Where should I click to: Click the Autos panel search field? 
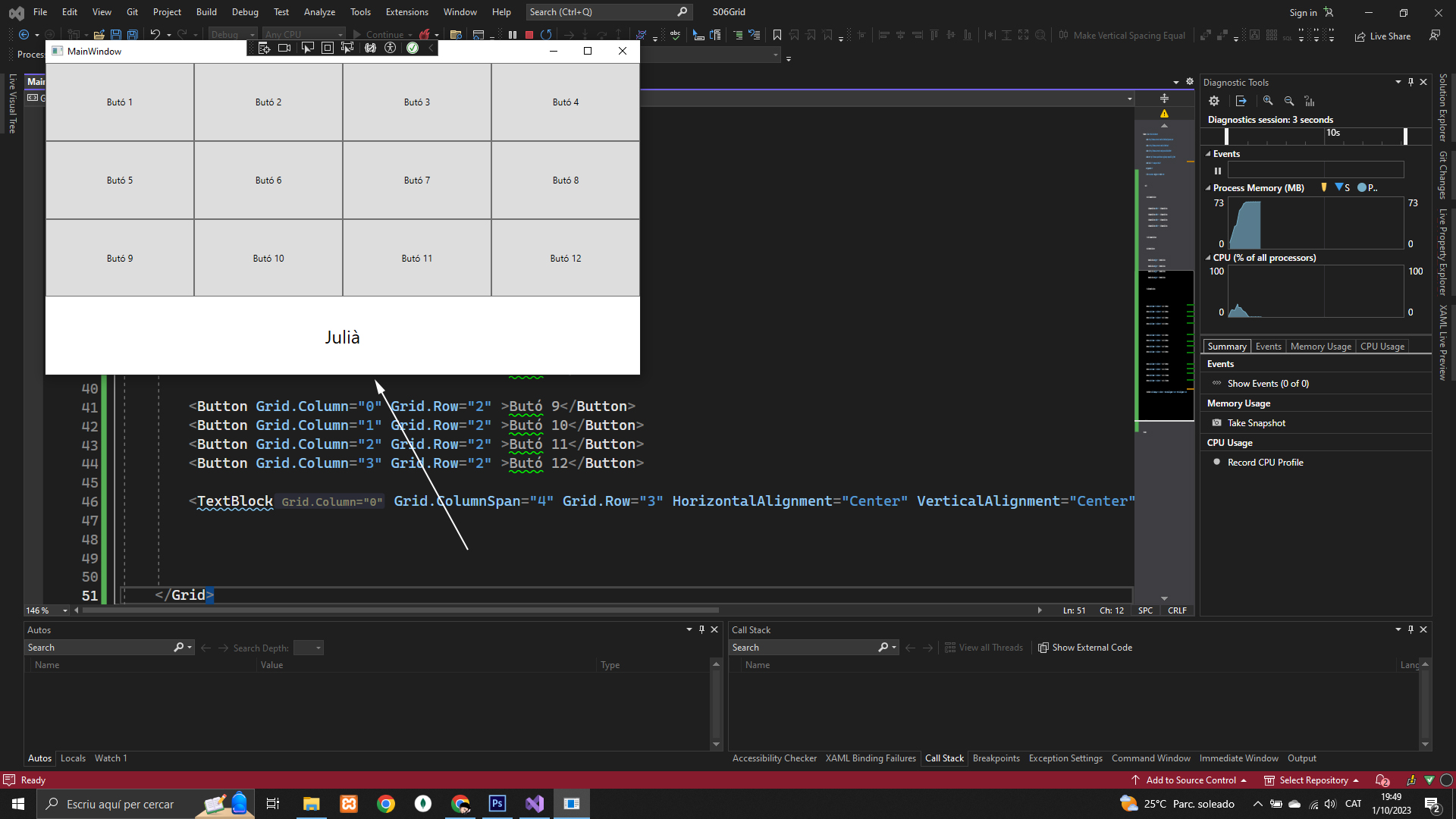[99, 648]
